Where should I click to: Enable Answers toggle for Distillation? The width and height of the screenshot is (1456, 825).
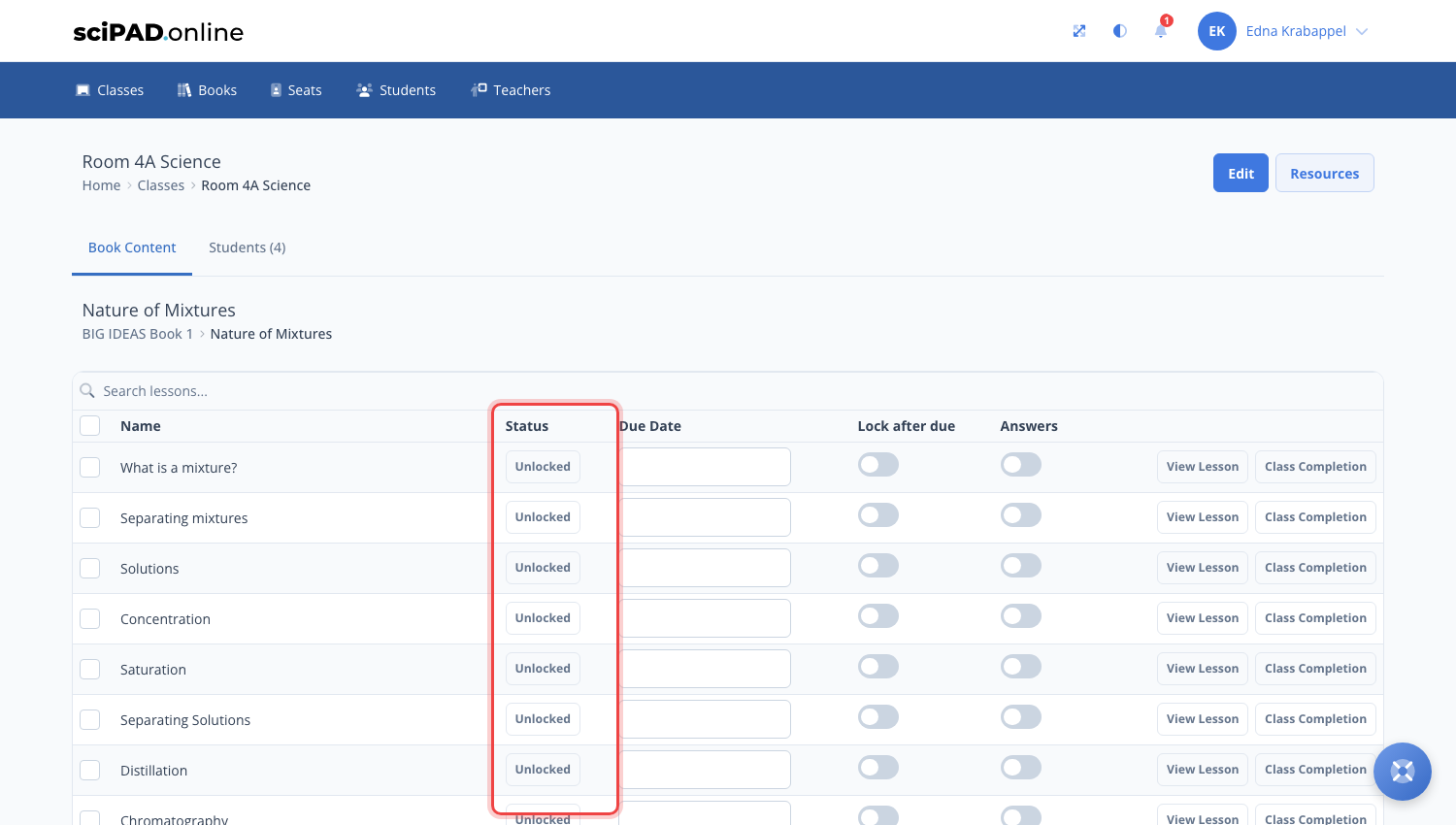coord(1021,768)
